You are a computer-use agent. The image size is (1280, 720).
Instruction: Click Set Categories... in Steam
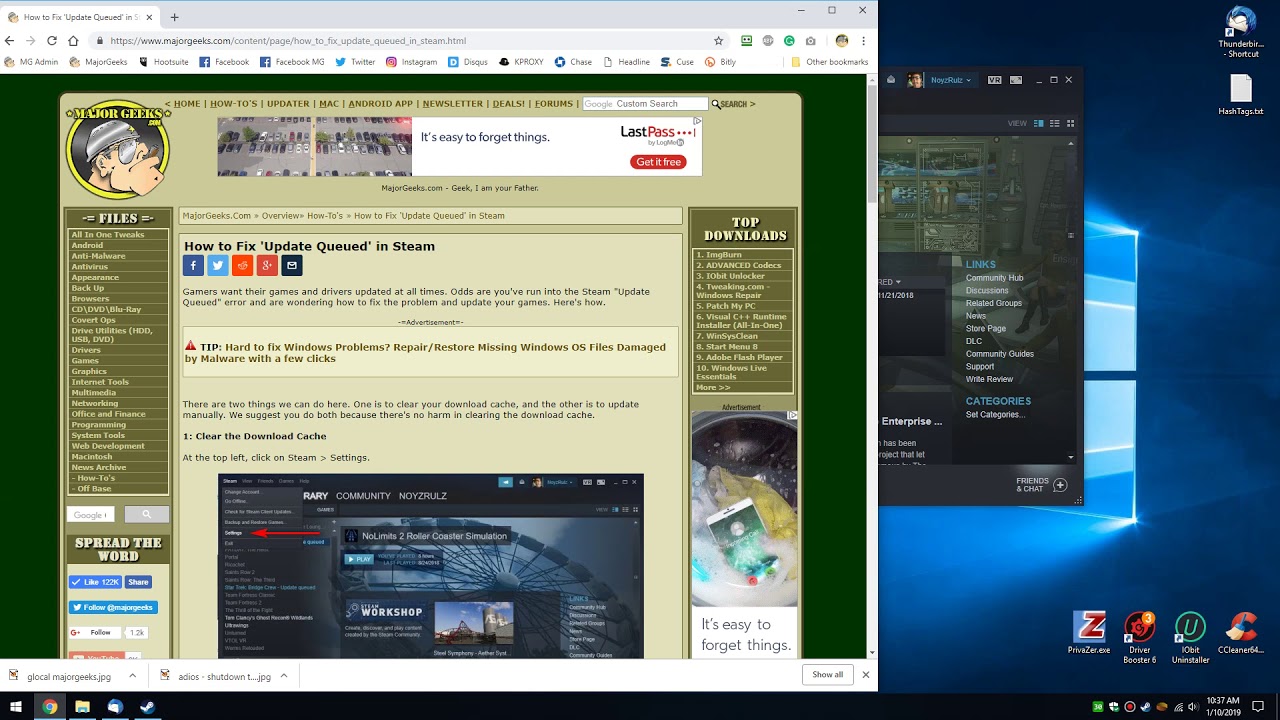tap(995, 414)
